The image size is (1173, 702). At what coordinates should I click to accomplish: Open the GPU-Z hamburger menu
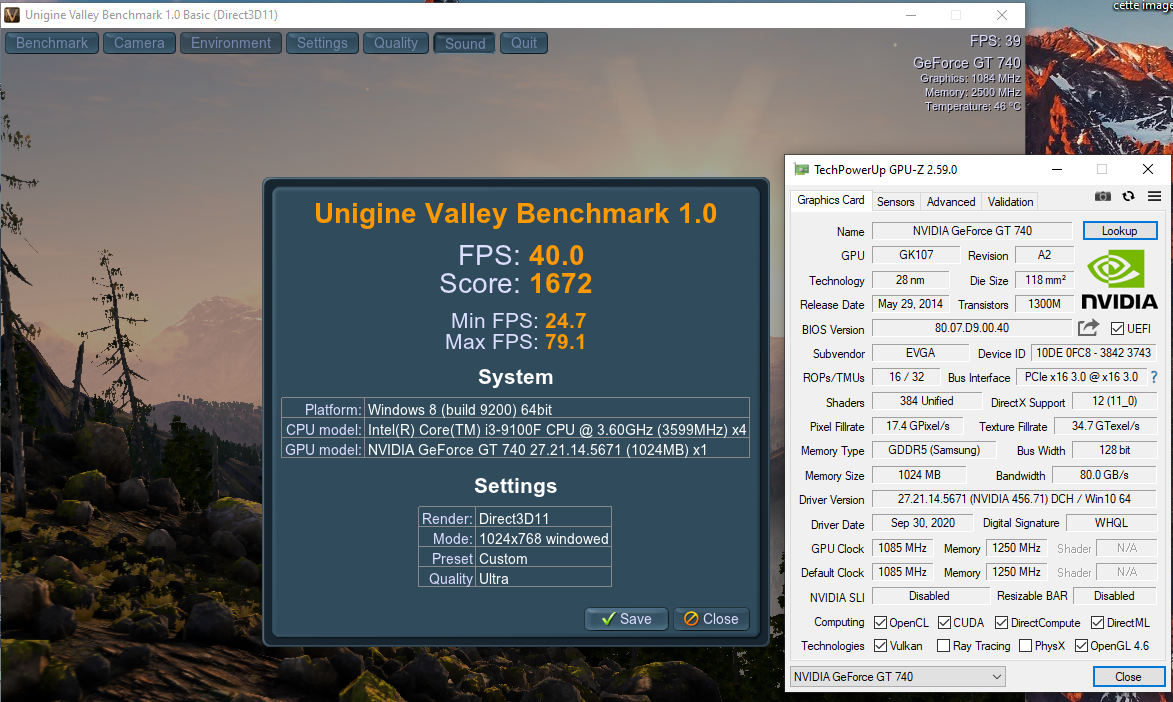1154,196
